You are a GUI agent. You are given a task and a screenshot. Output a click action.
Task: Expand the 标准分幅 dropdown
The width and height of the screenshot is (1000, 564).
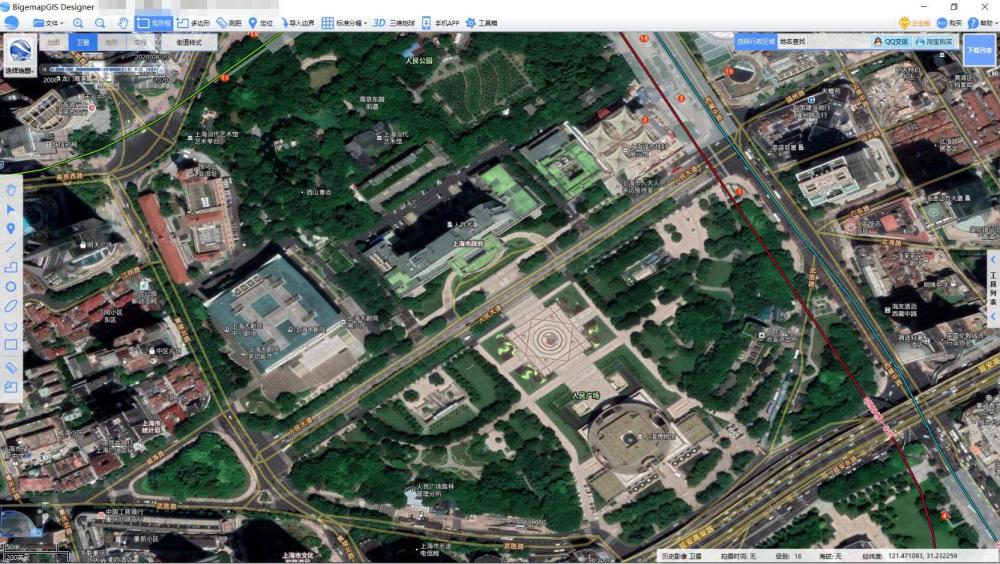coord(344,23)
